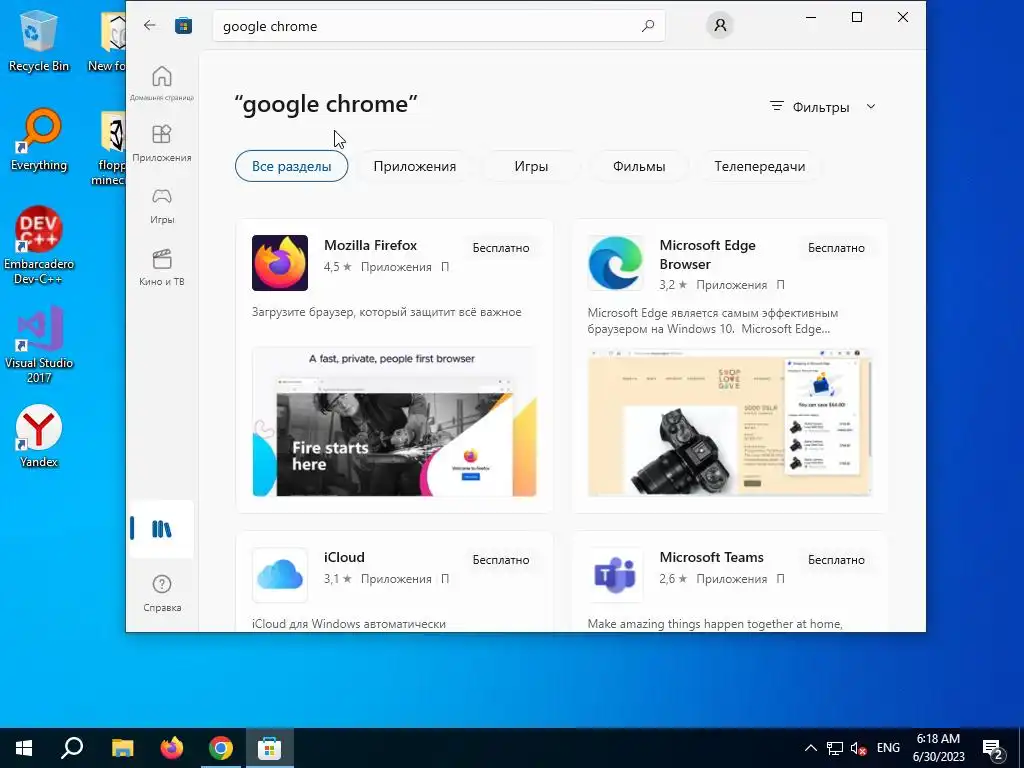This screenshot has width=1024, height=768.
Task: Click Бесплатно button for Microsoft Teams
Action: pos(836,560)
